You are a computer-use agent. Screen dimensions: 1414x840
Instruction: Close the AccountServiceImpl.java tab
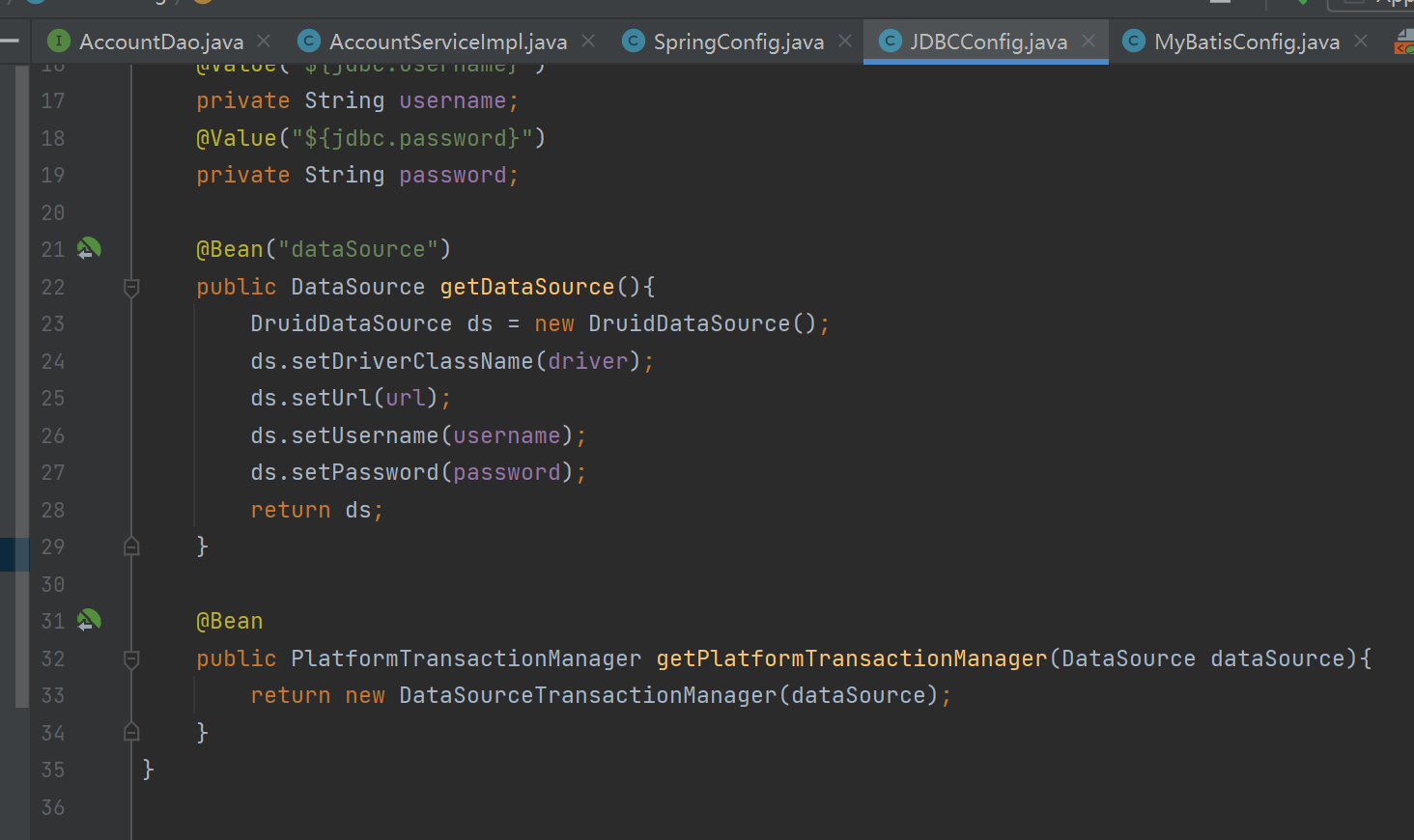coord(588,41)
